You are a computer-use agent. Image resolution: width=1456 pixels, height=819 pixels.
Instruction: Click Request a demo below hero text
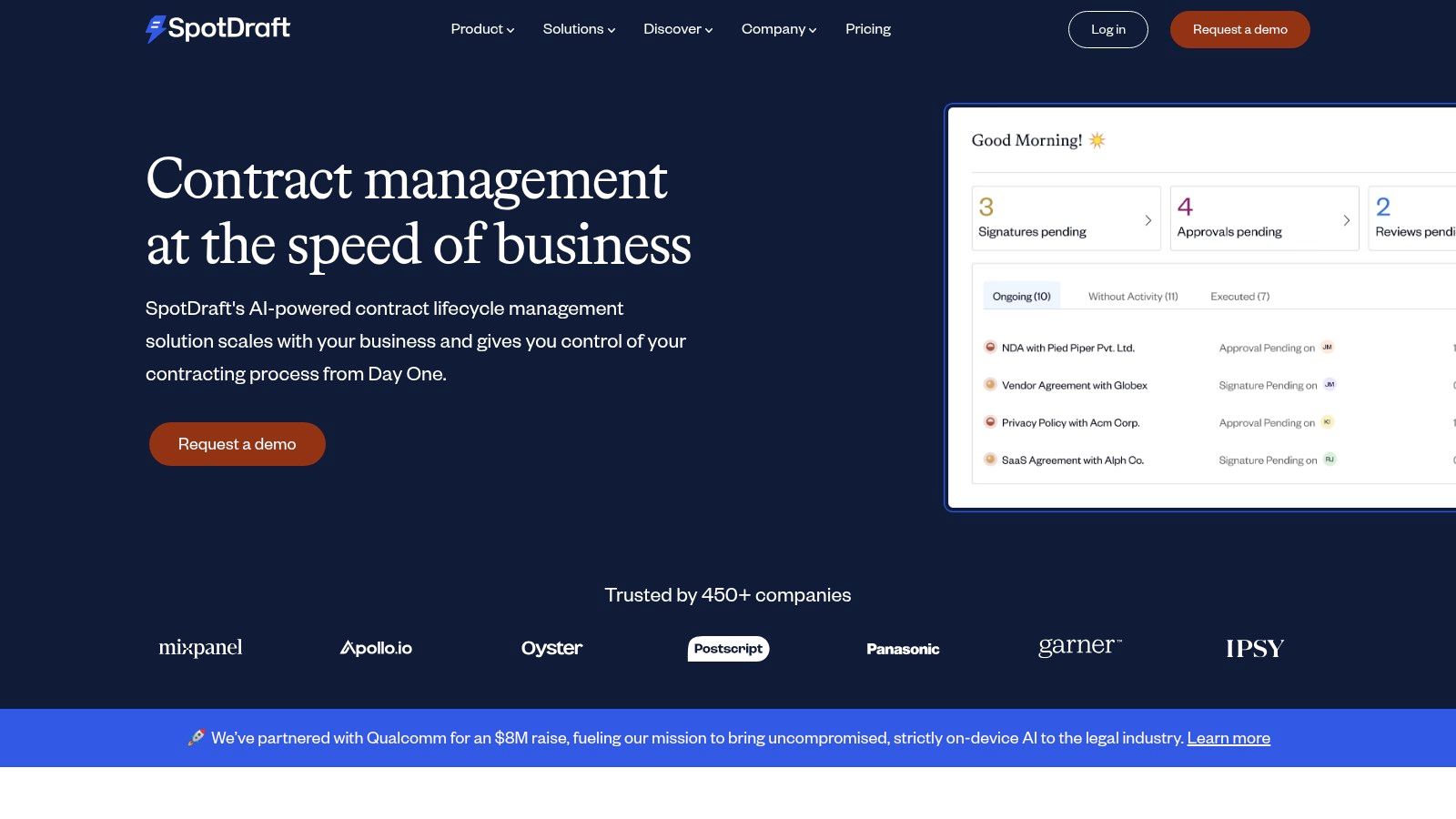(x=238, y=444)
